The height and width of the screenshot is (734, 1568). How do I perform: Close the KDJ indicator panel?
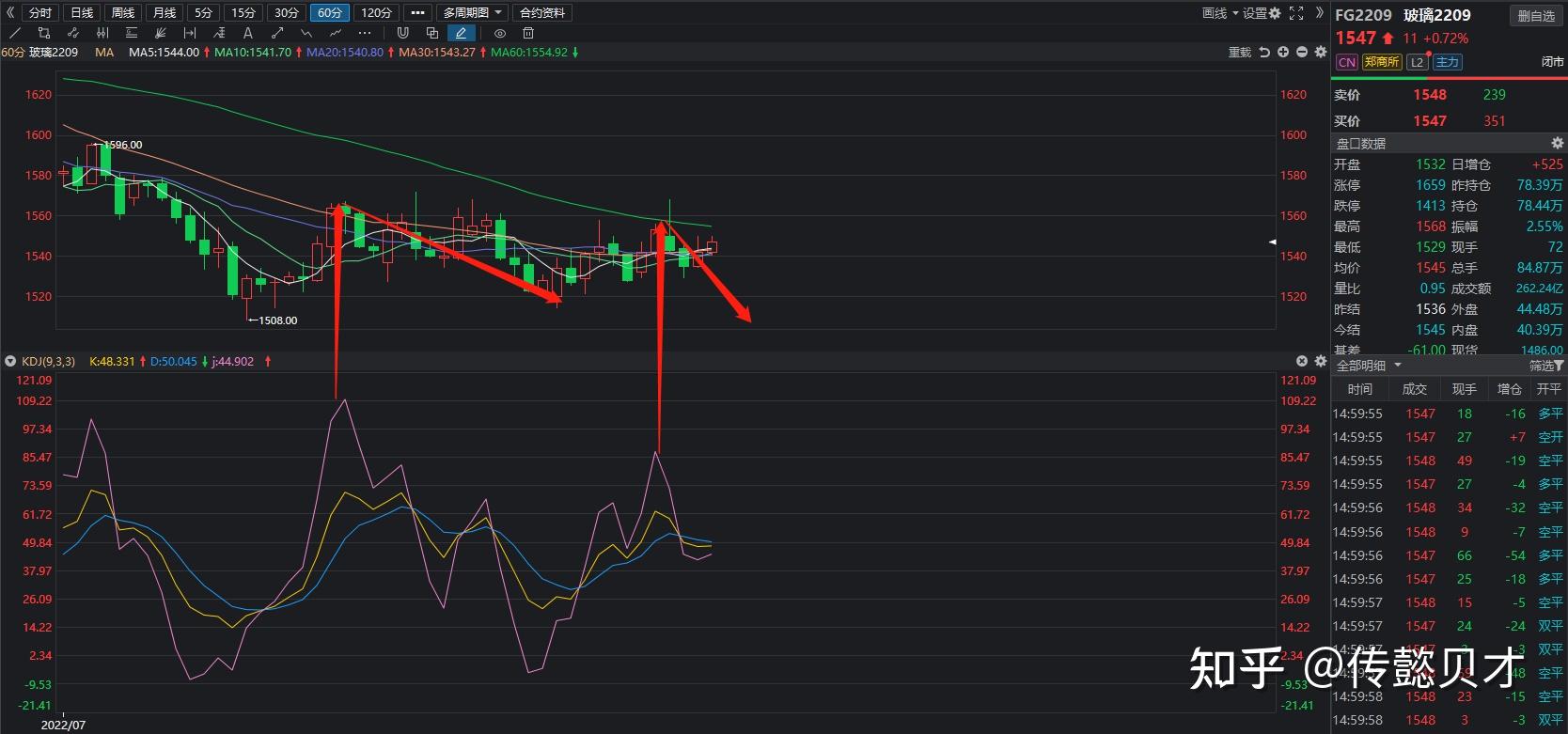(1302, 361)
